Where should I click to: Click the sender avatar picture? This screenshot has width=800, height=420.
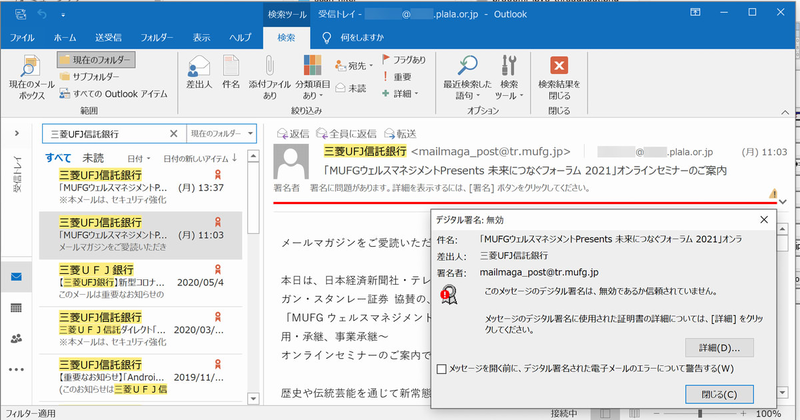tap(291, 161)
